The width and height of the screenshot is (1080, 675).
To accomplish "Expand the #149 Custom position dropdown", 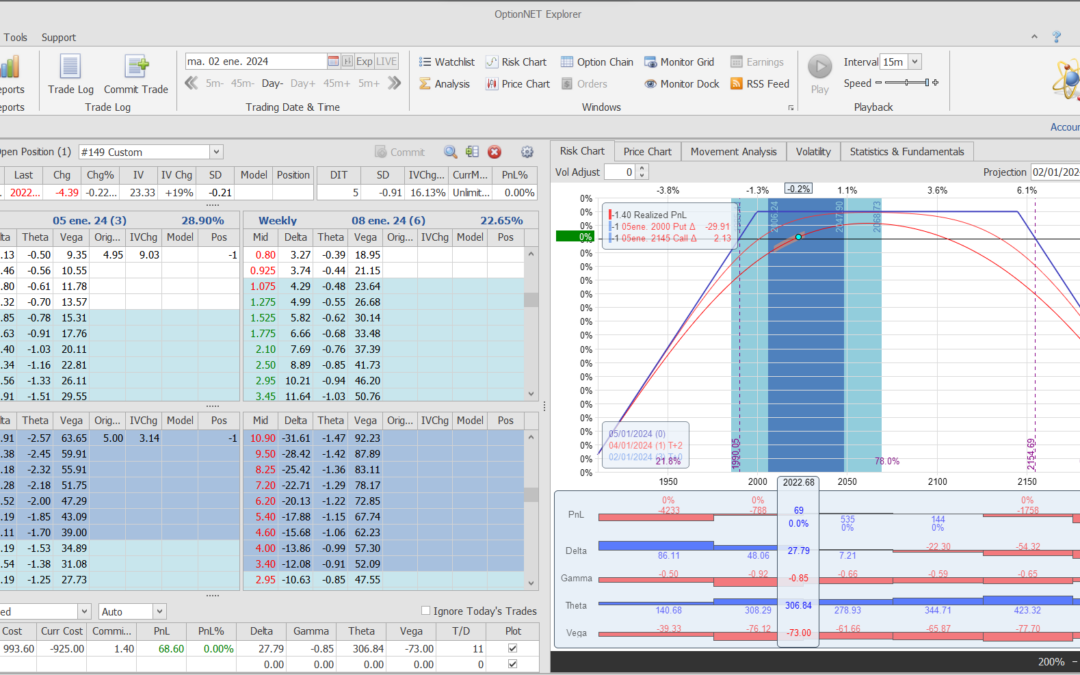I will [216, 152].
